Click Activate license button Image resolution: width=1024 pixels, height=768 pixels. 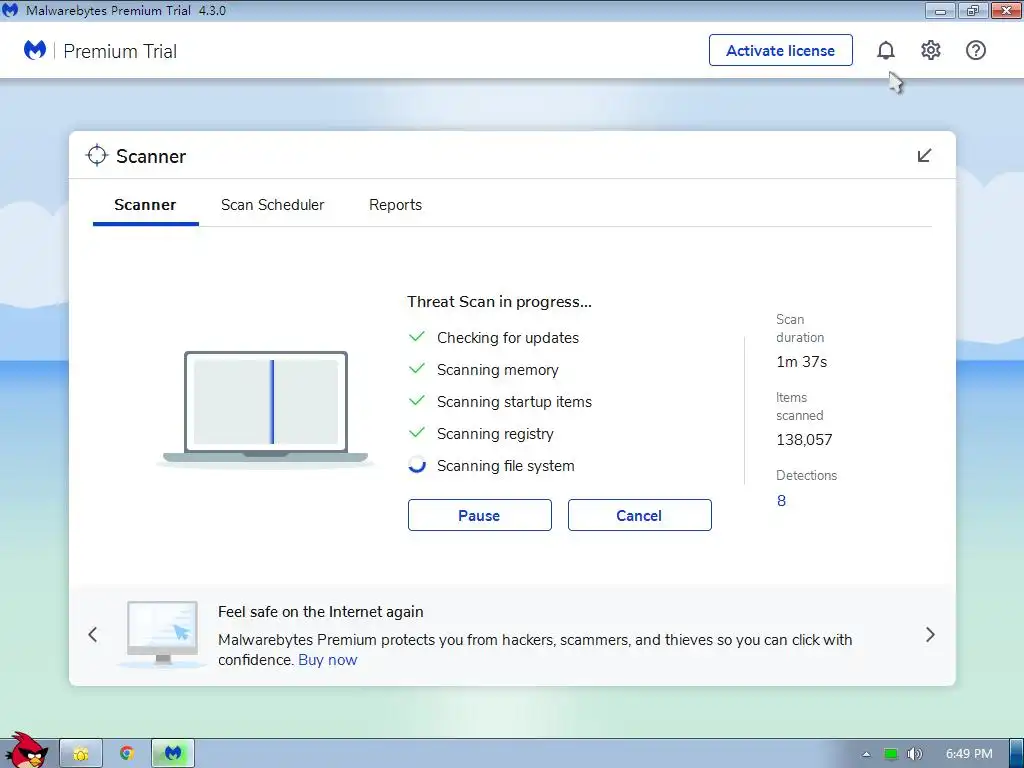(x=780, y=50)
